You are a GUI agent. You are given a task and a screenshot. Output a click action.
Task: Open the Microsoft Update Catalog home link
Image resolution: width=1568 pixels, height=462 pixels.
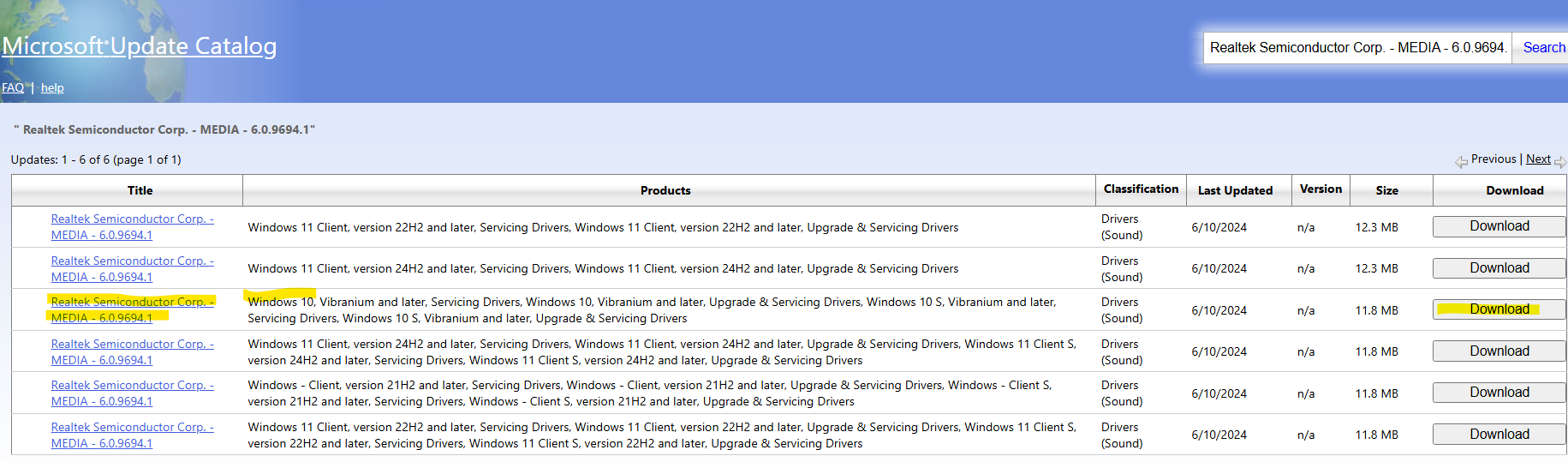[140, 45]
